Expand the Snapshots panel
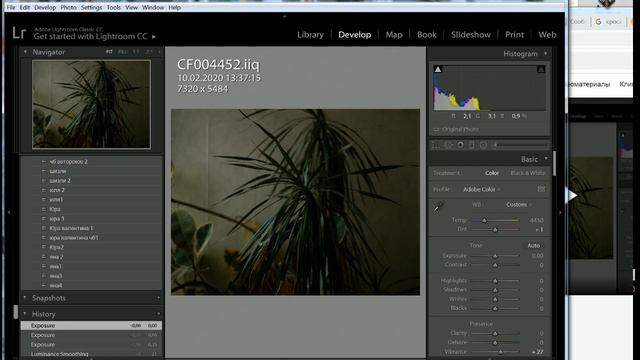The width and height of the screenshot is (640, 360). pos(25,298)
